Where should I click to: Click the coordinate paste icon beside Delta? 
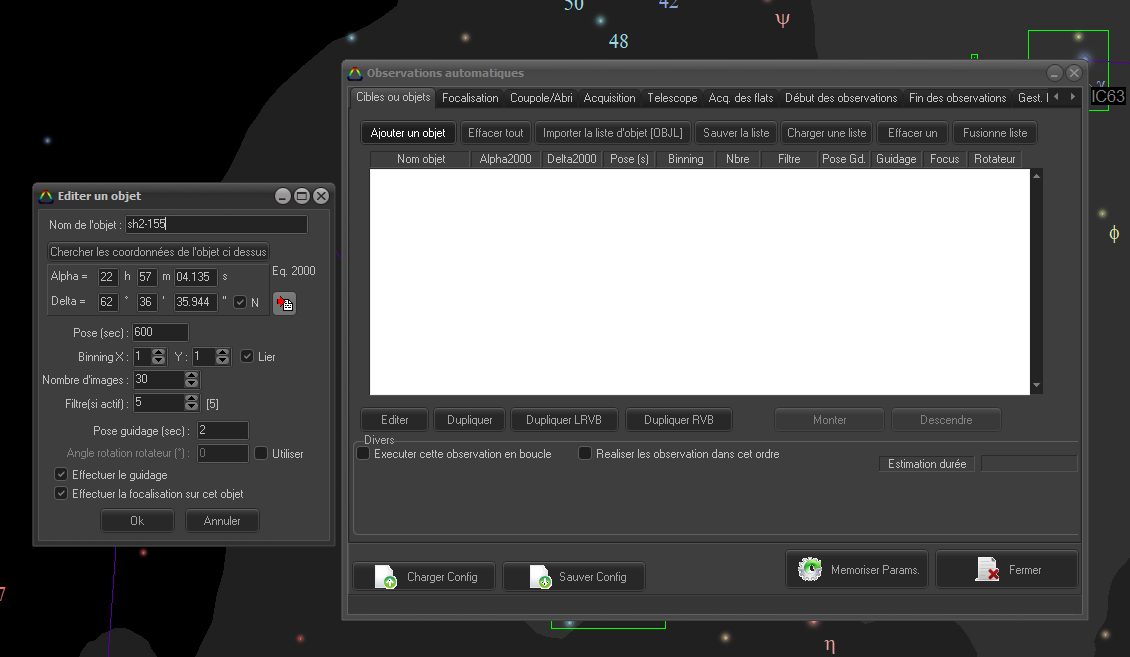(284, 303)
